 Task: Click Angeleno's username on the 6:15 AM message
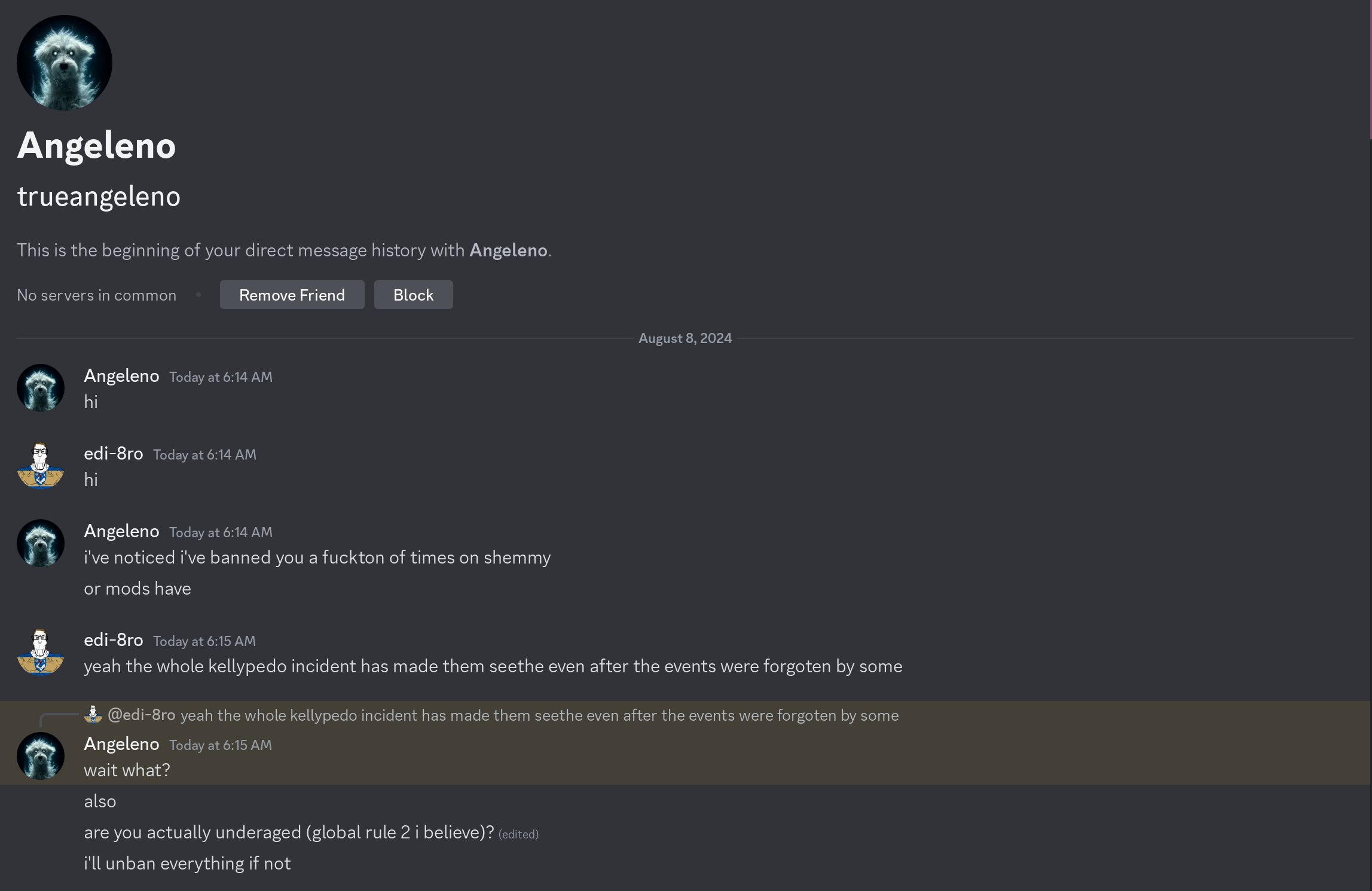tap(121, 744)
